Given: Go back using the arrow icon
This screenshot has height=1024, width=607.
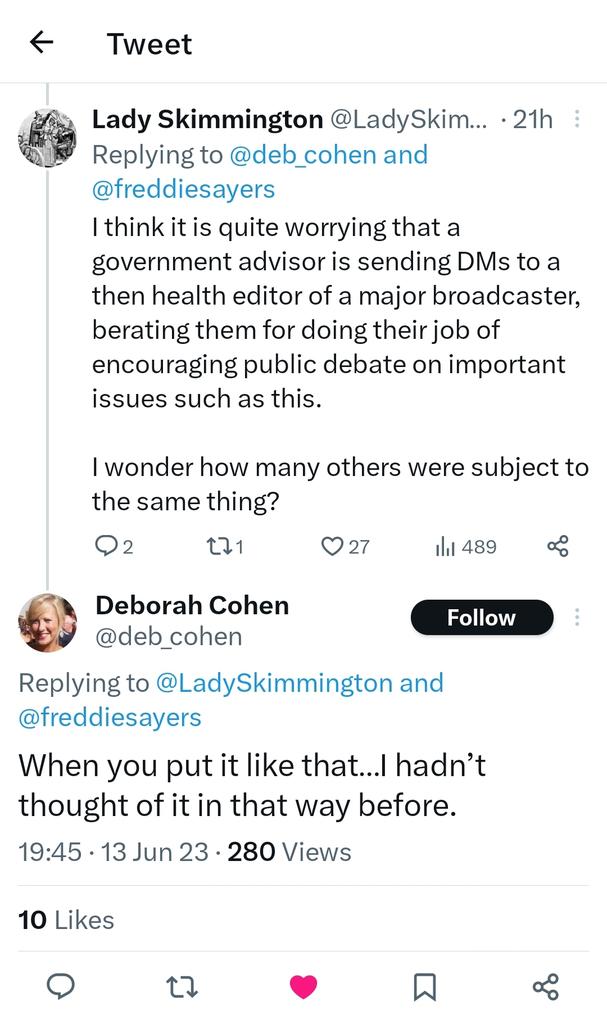Looking at the screenshot, I should click(40, 42).
